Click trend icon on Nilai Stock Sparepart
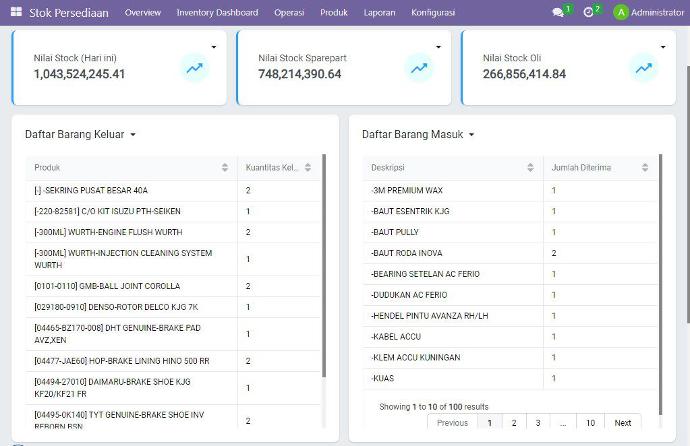This screenshot has width=690, height=446. [x=419, y=68]
